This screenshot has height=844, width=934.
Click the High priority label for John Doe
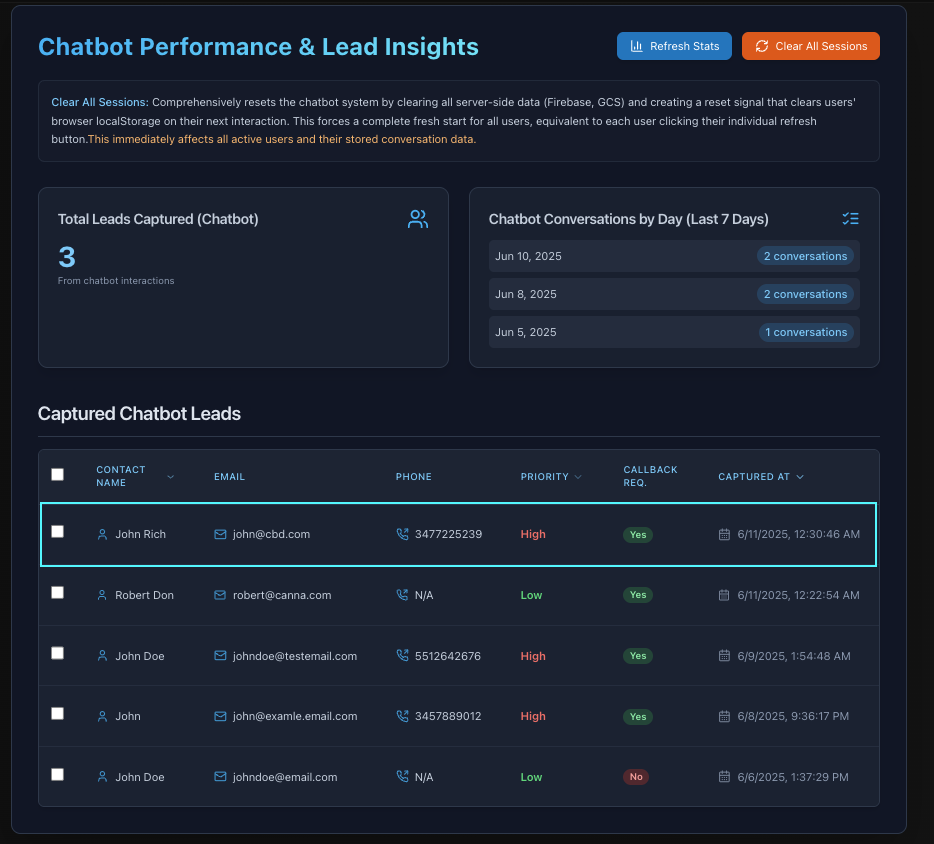point(532,656)
